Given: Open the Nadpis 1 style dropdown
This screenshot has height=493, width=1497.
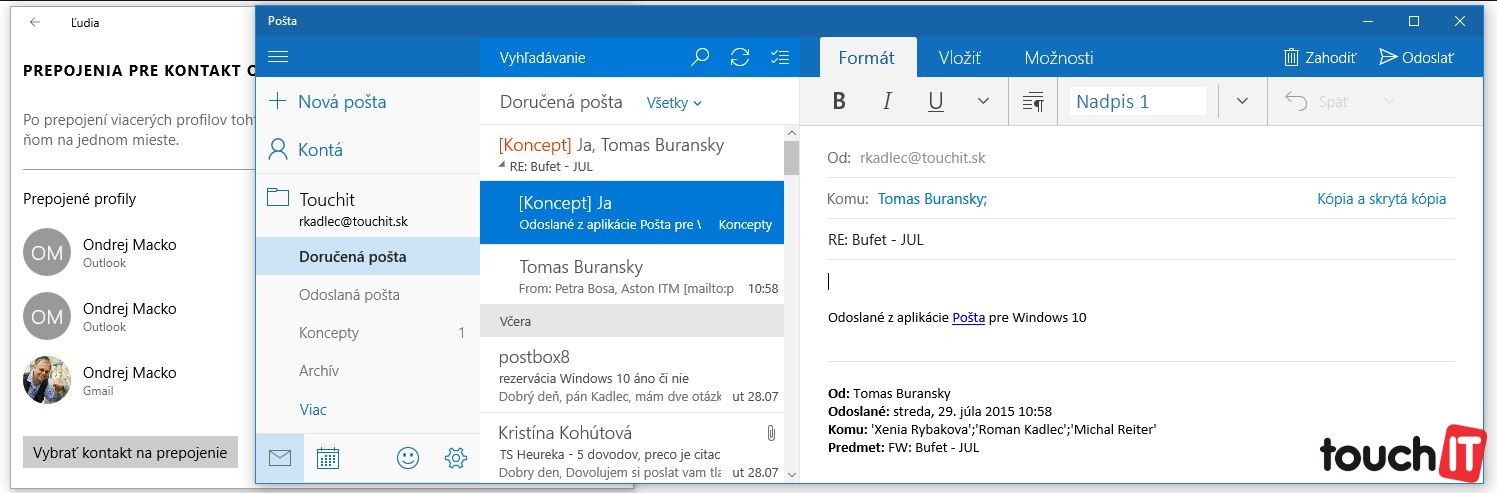Looking at the screenshot, I should click(x=1242, y=101).
